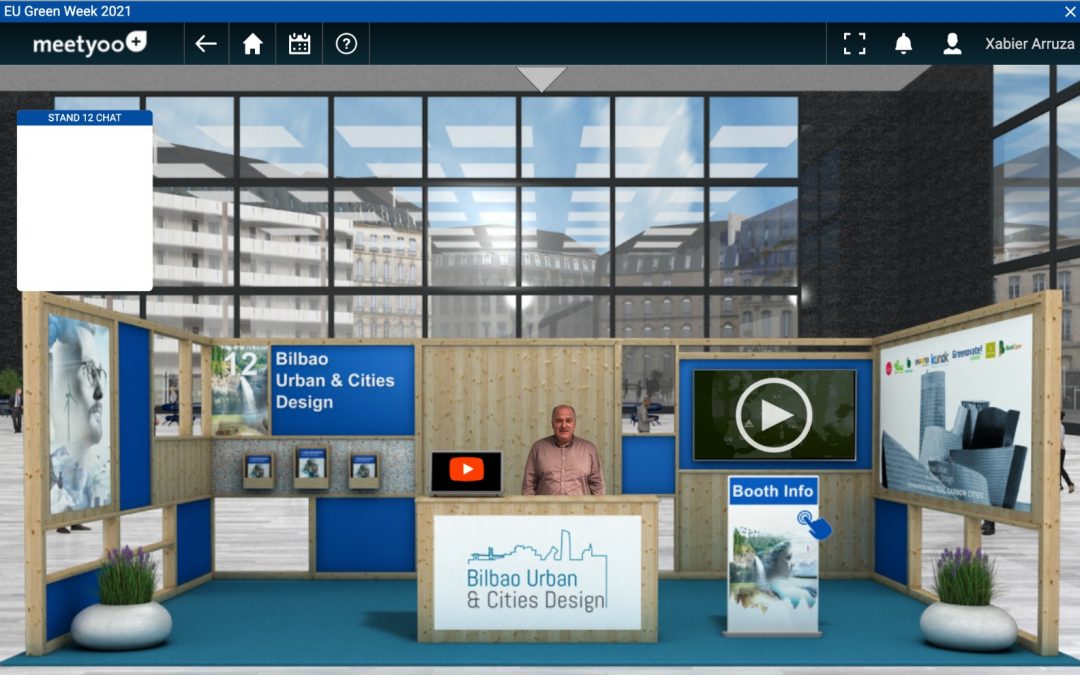Click the stand number 12 waterfall poster
Viewport: 1080px width, 675px height.
[240, 390]
